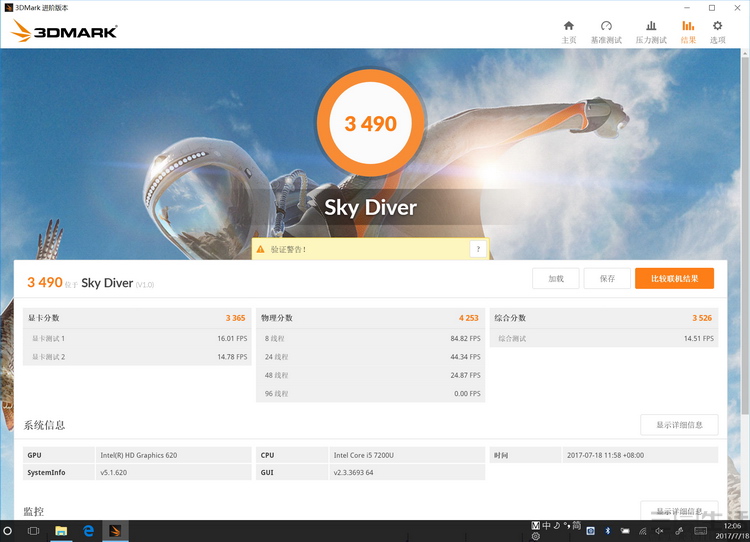Open Task View on the taskbar
The width and height of the screenshot is (750, 542).
(33, 531)
